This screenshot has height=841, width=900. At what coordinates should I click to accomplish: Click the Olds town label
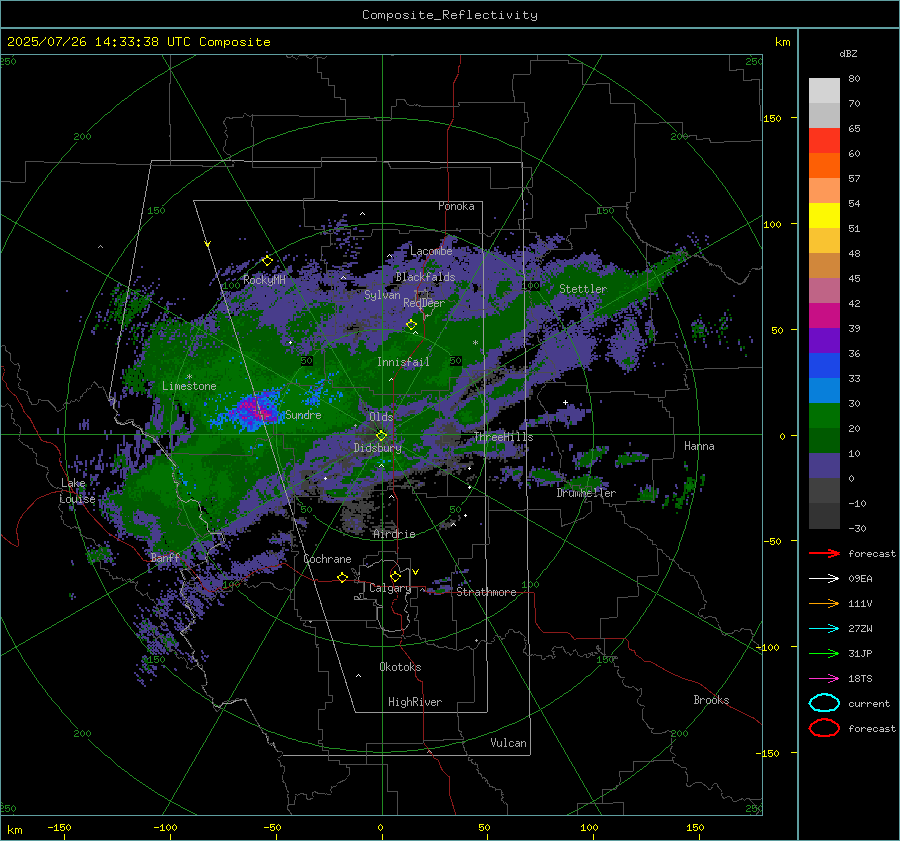pos(381,417)
